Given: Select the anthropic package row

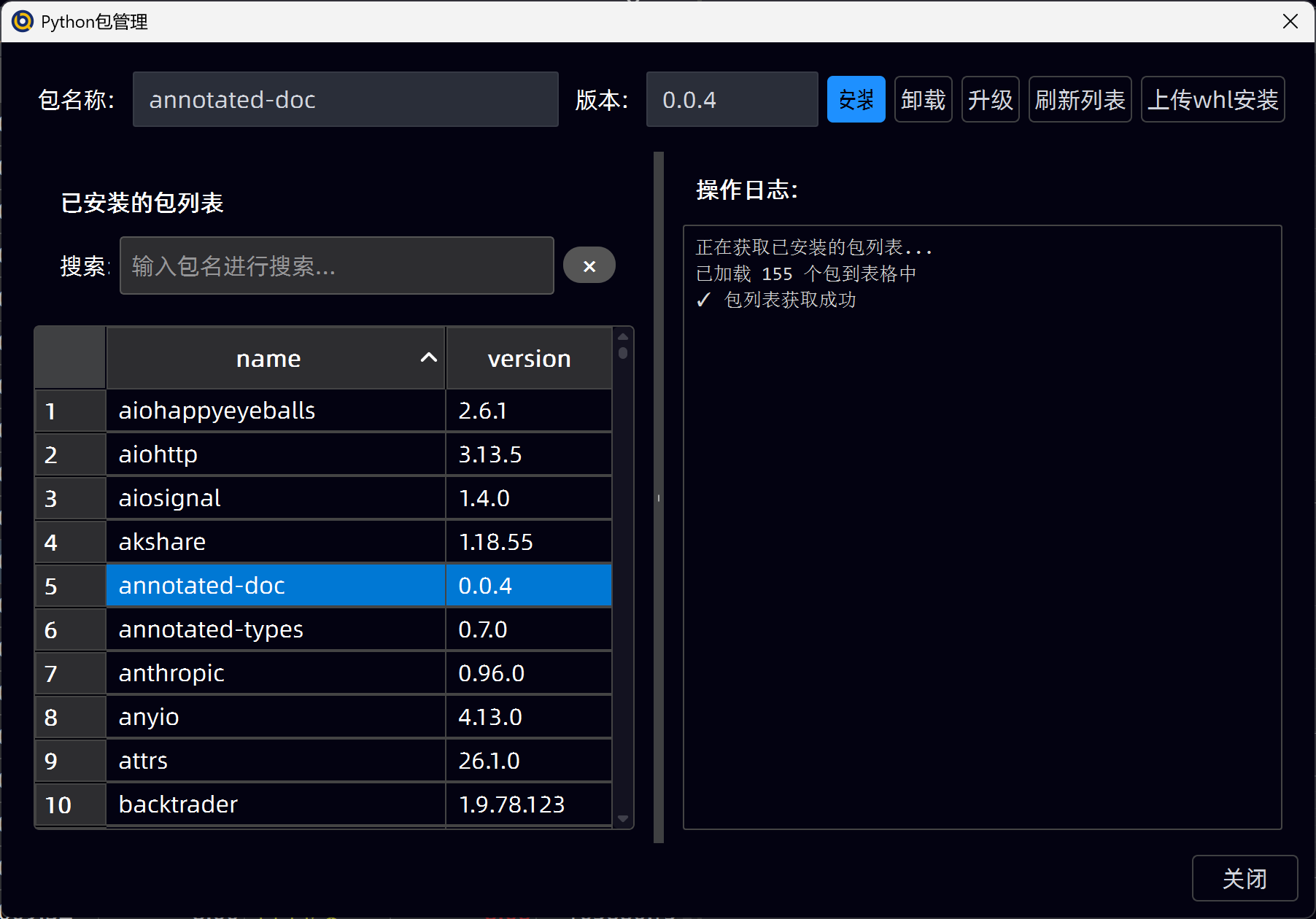Looking at the screenshot, I should point(275,673).
